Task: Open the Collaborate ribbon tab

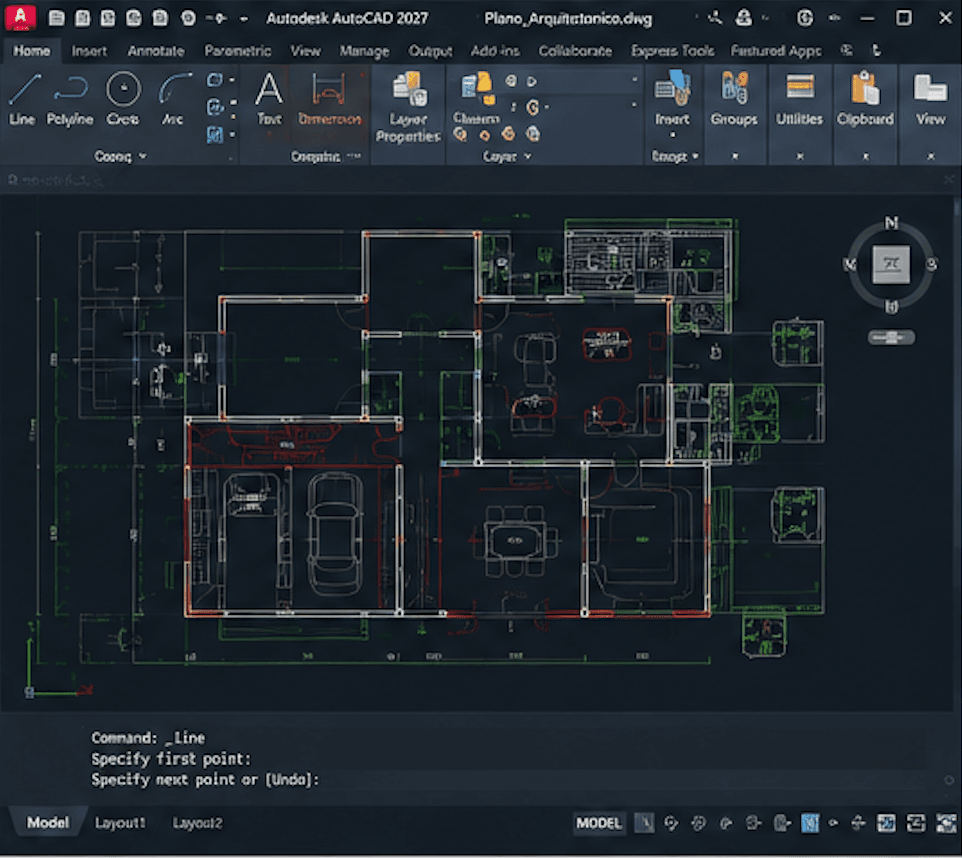Action: (x=575, y=51)
